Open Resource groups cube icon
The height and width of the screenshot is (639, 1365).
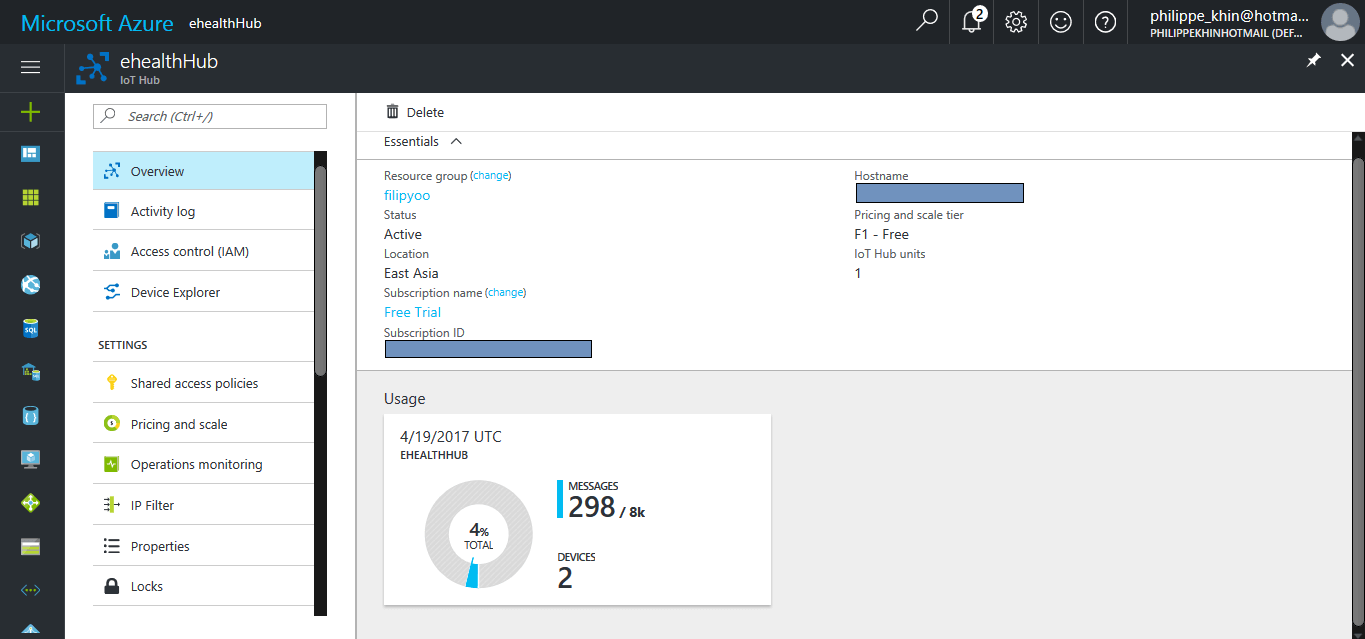tap(30, 241)
